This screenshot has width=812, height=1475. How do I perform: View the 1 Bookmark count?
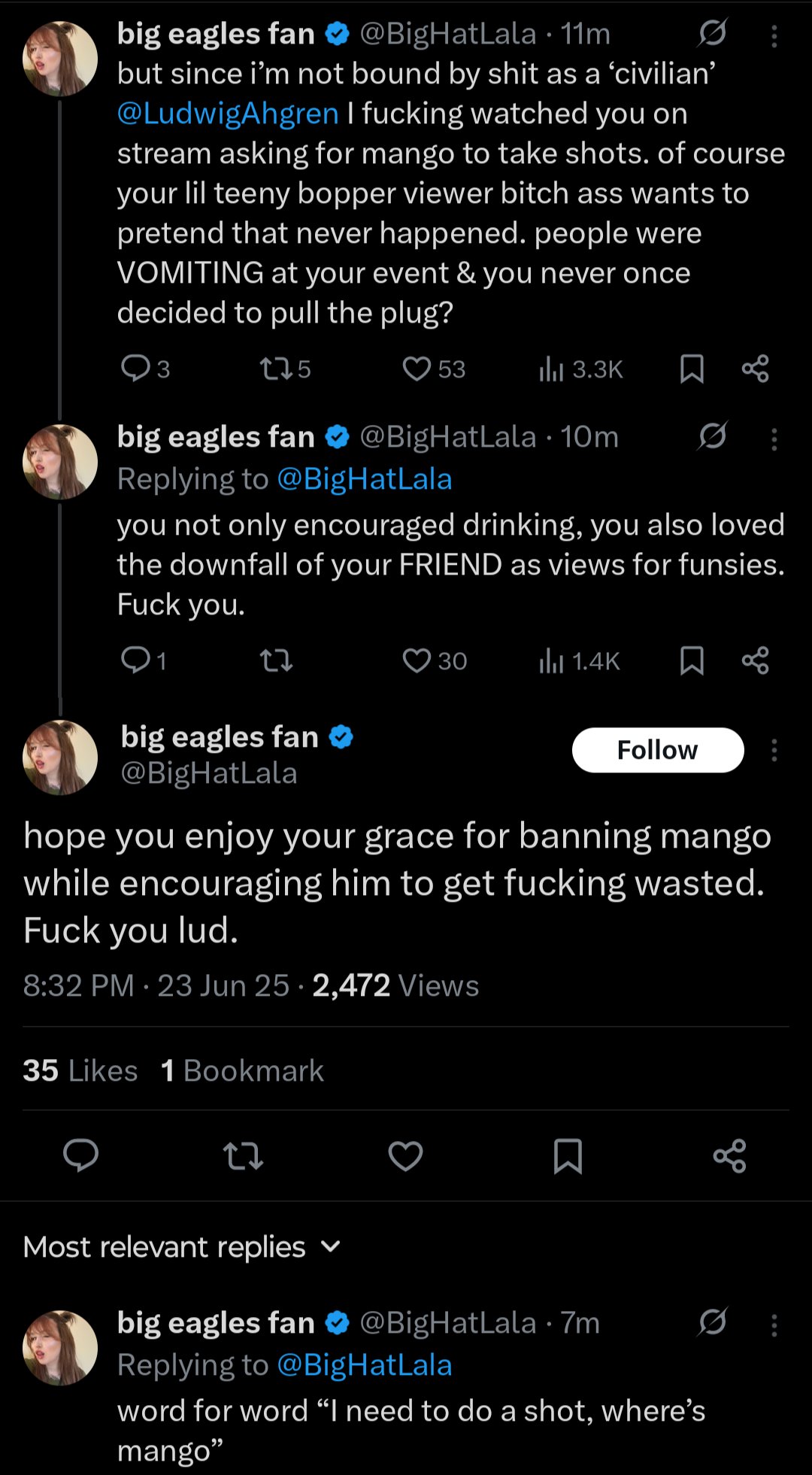coord(242,1070)
